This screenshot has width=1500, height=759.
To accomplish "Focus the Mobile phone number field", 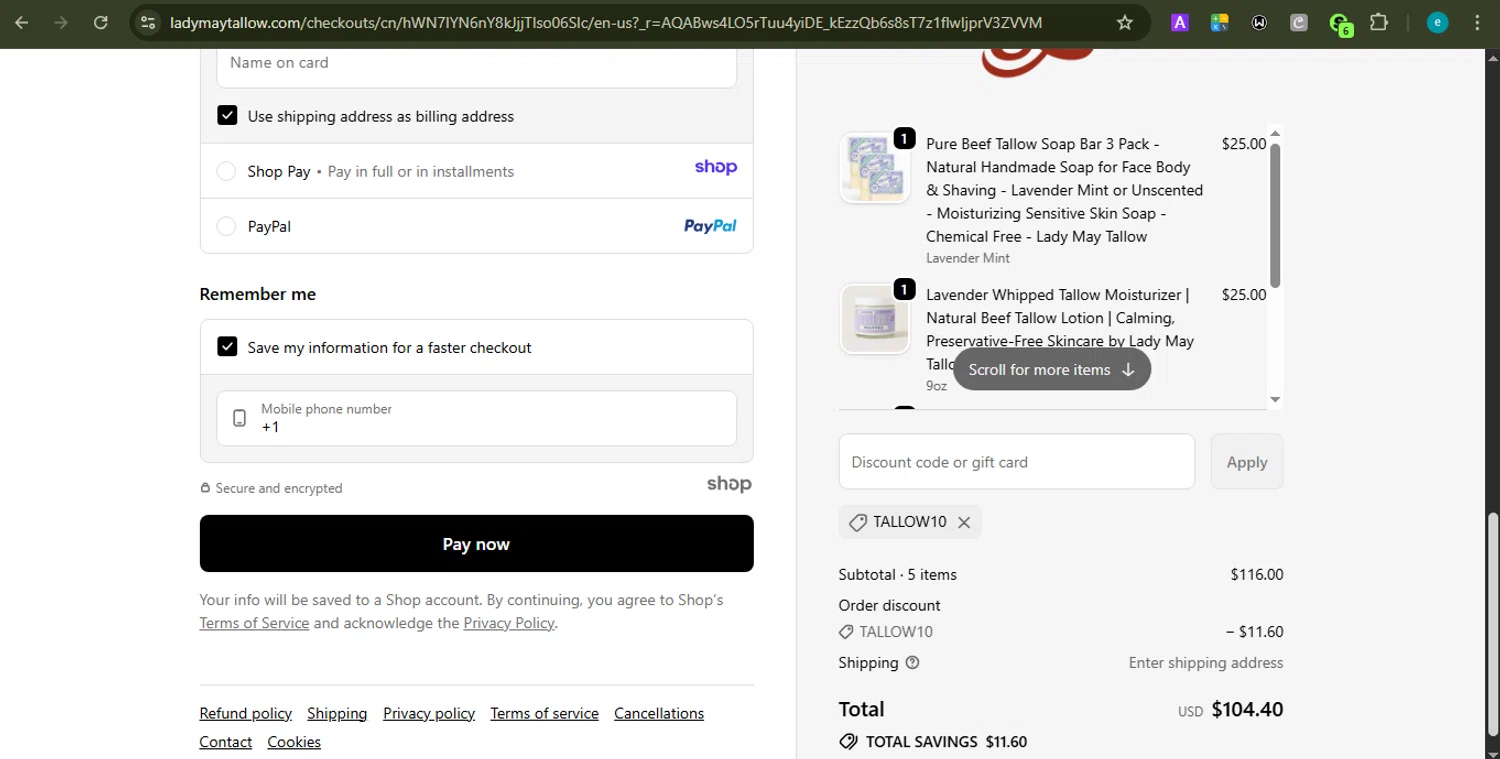I will click(x=476, y=418).
